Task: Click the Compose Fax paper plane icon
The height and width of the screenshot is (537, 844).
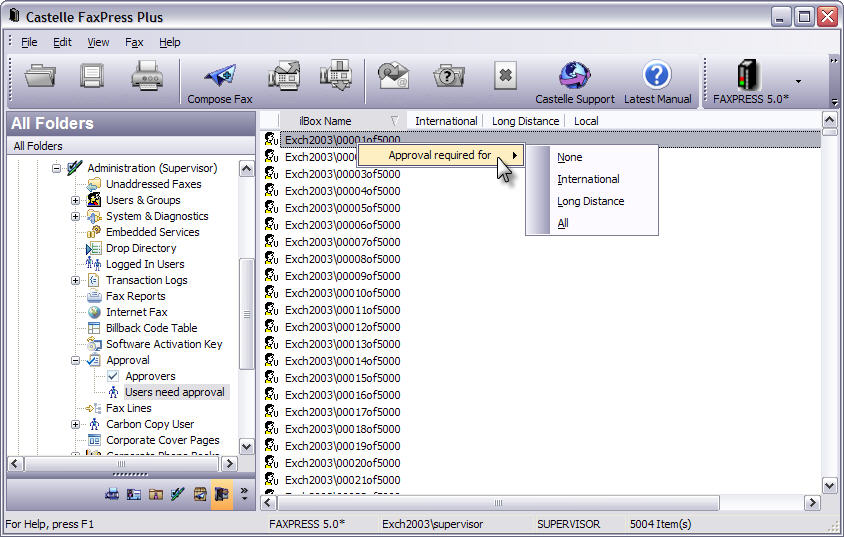Action: tap(220, 75)
